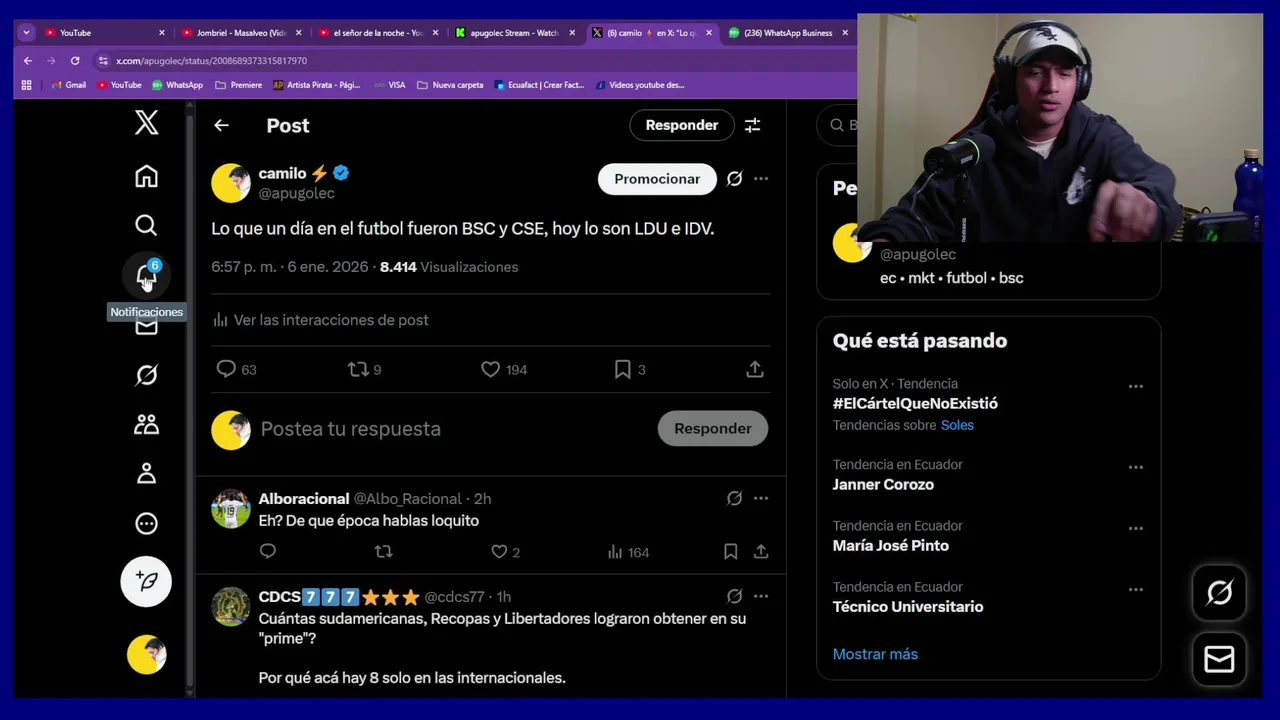Open the Home icon in X sidebar
Image resolution: width=1280 pixels, height=720 pixels.
click(146, 176)
